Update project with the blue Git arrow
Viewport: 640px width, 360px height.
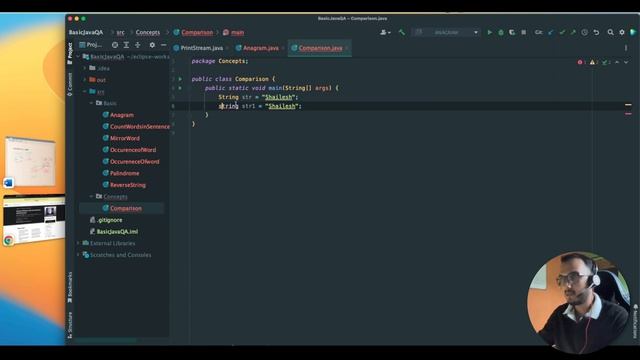point(551,32)
